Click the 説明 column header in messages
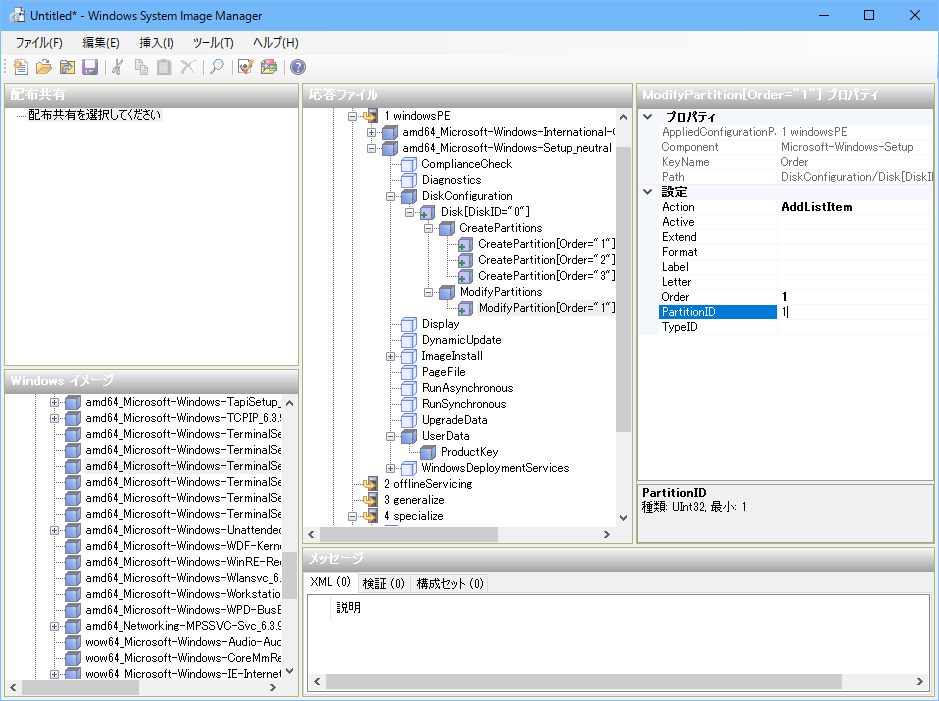Viewport: 939px width, 701px height. pos(349,608)
